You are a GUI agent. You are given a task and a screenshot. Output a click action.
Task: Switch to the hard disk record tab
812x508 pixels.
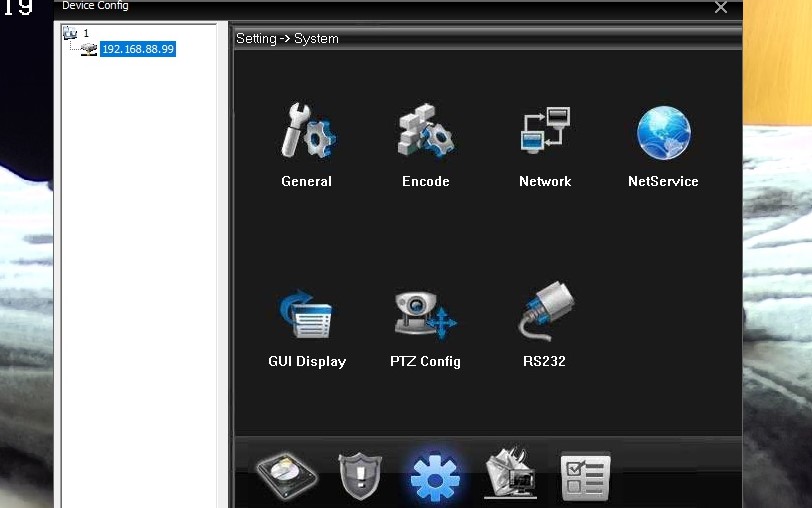(288, 476)
